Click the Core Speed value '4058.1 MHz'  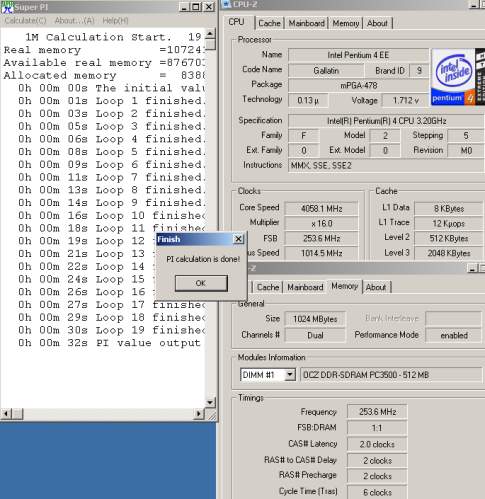pos(322,209)
